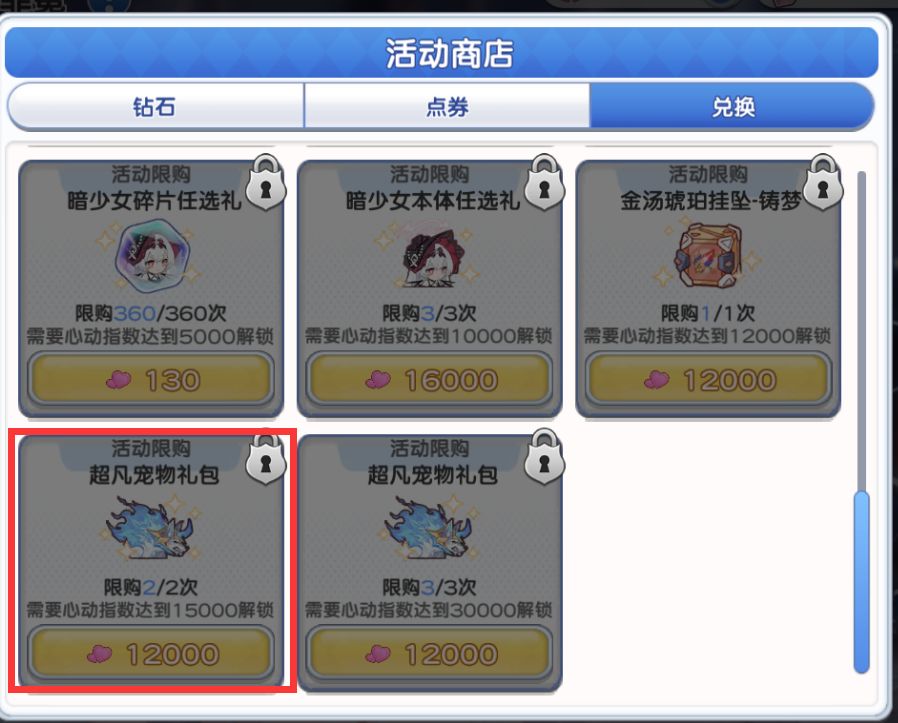
Task: Tap the 暗少女本体 character image
Action: click(x=430, y=258)
